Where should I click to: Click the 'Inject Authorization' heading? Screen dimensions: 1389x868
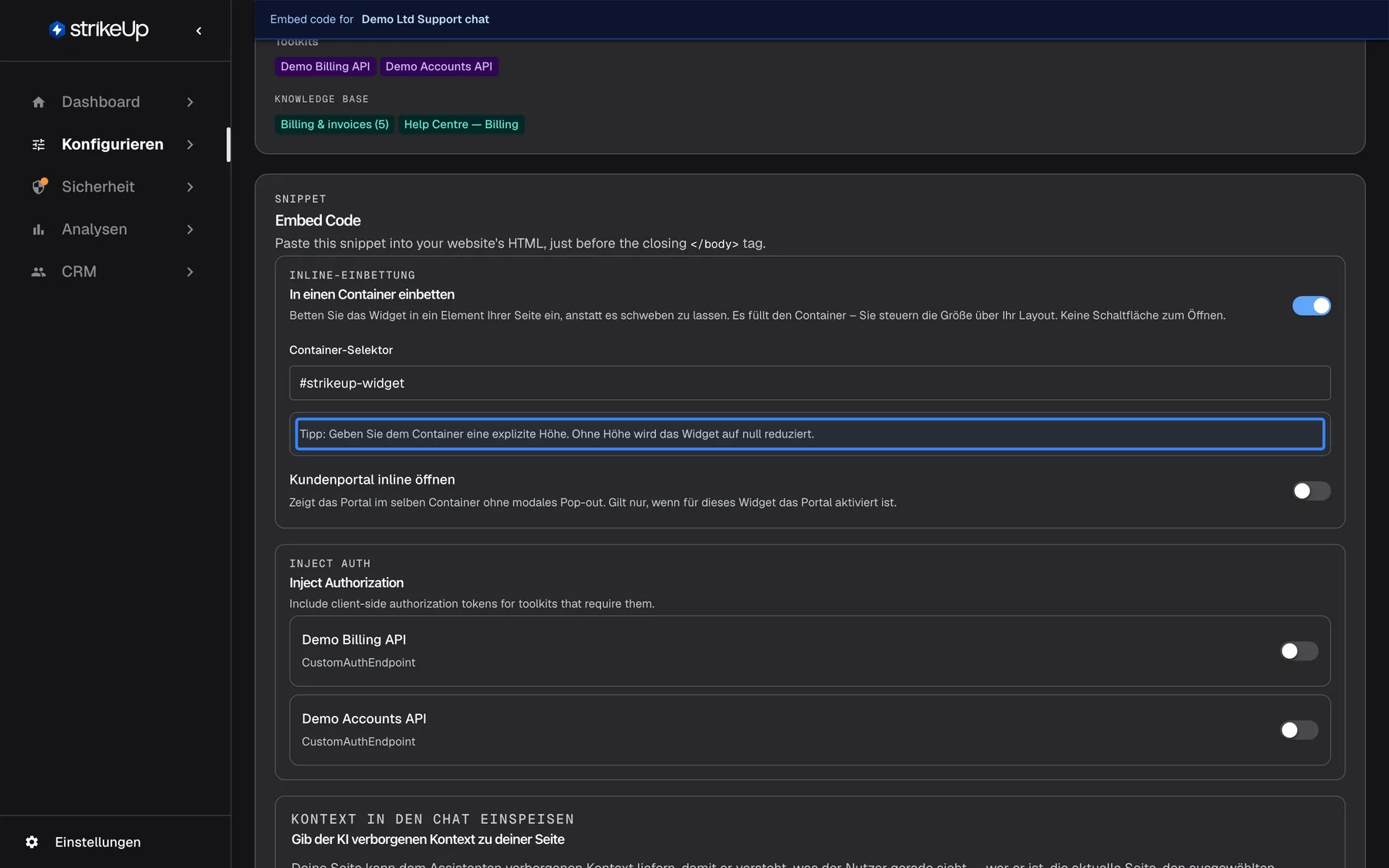pyautogui.click(x=346, y=583)
